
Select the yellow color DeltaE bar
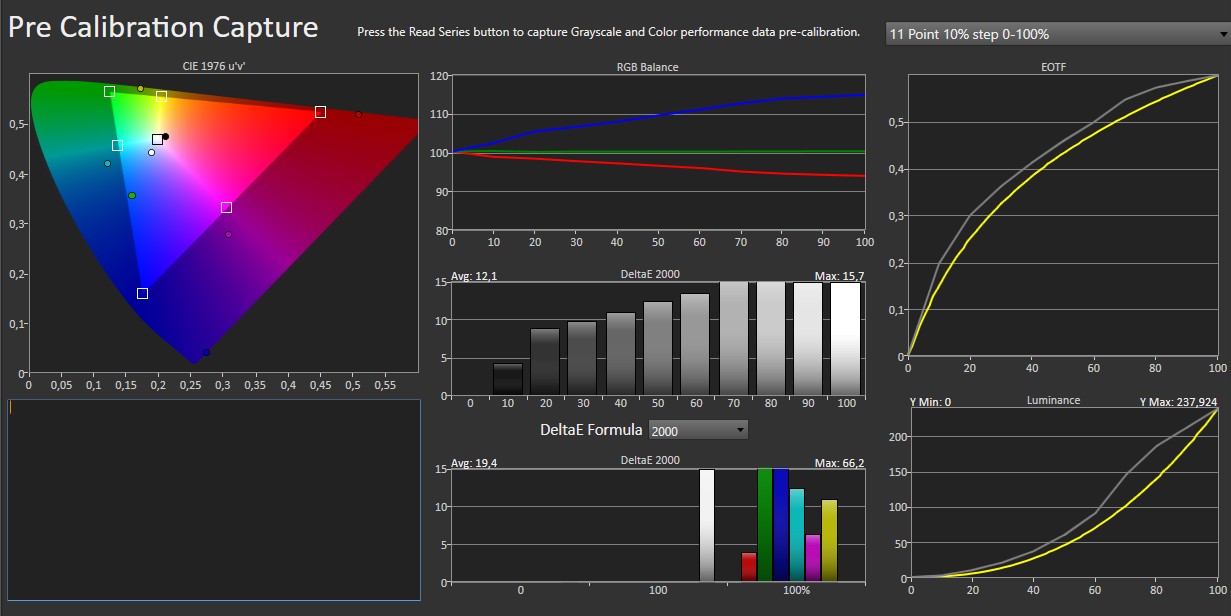829,540
